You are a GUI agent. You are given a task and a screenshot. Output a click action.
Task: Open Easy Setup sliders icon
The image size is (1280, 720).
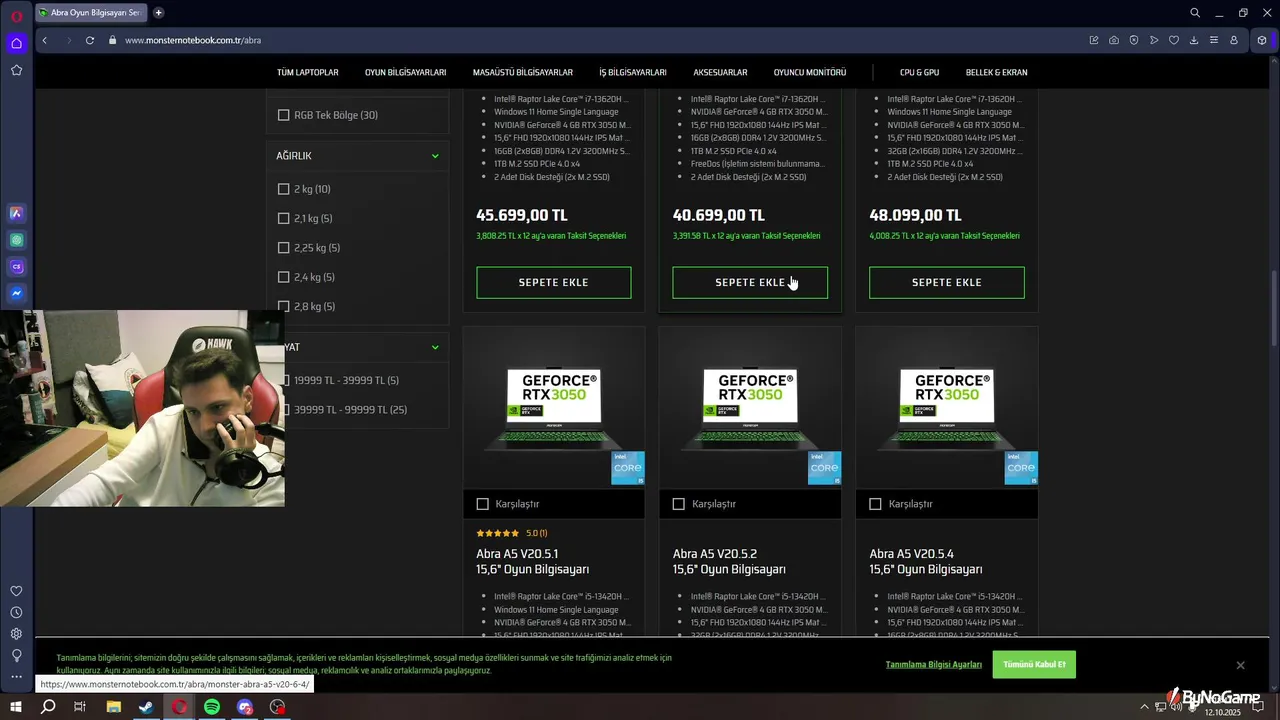pos(1214,40)
